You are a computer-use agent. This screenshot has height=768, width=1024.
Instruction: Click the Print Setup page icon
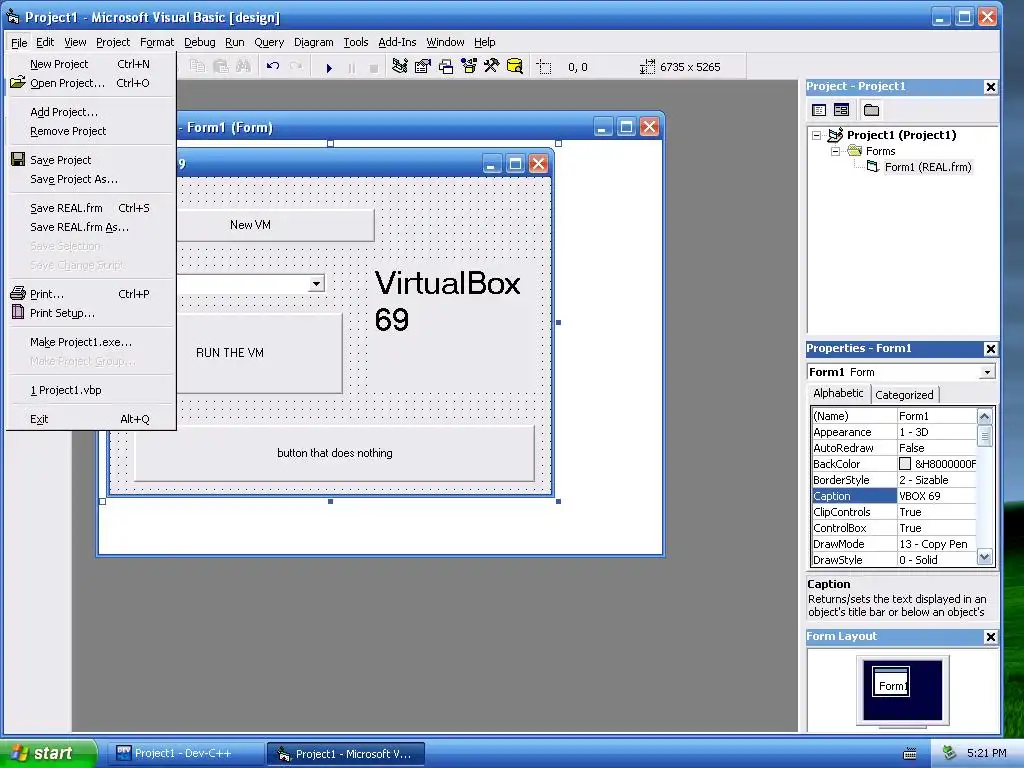coord(18,312)
